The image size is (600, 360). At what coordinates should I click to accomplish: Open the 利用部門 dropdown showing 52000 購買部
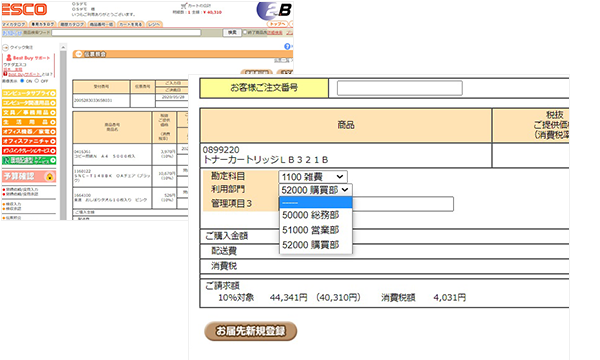316,190
